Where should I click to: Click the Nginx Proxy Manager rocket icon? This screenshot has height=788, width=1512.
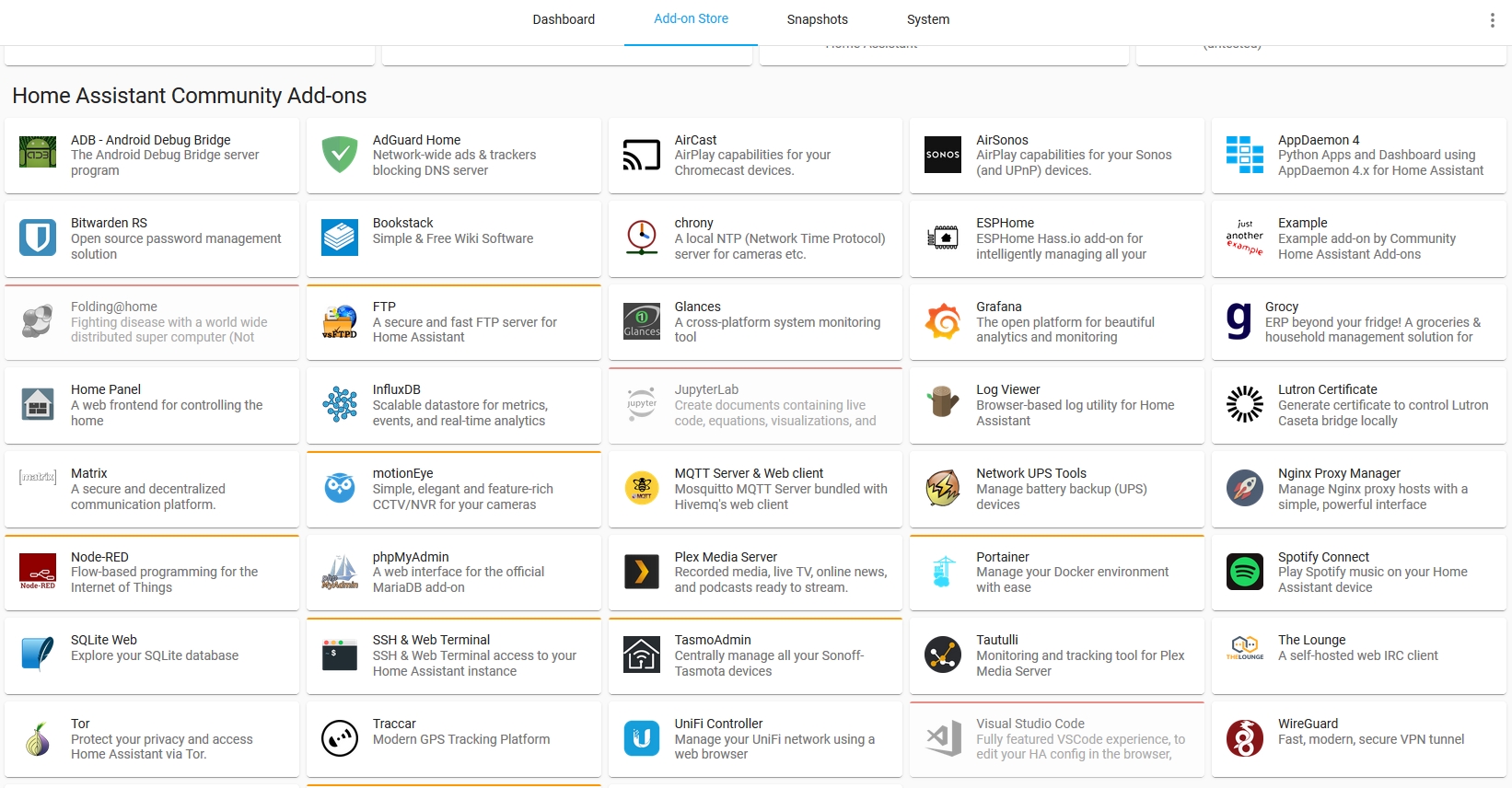(1245, 488)
